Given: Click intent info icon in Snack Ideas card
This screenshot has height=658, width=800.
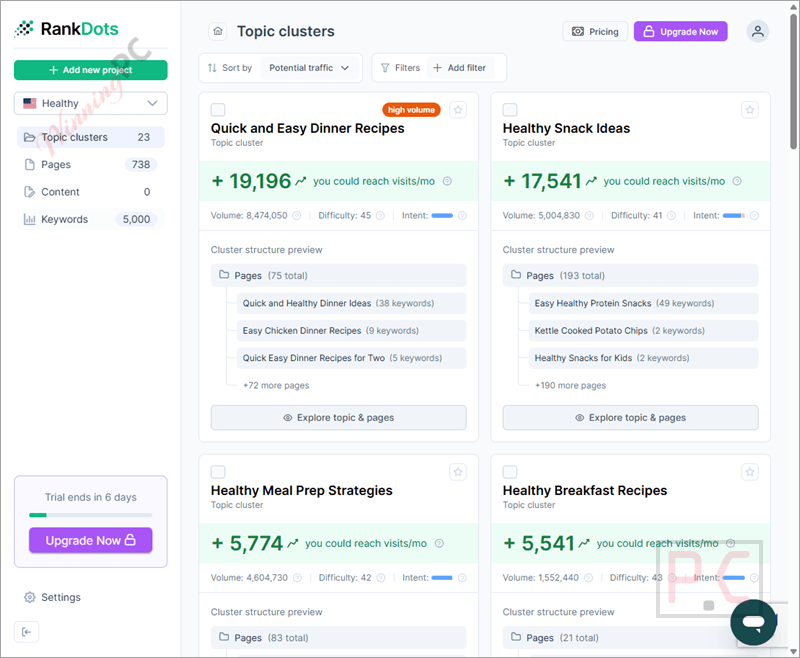Looking at the screenshot, I should (x=754, y=216).
